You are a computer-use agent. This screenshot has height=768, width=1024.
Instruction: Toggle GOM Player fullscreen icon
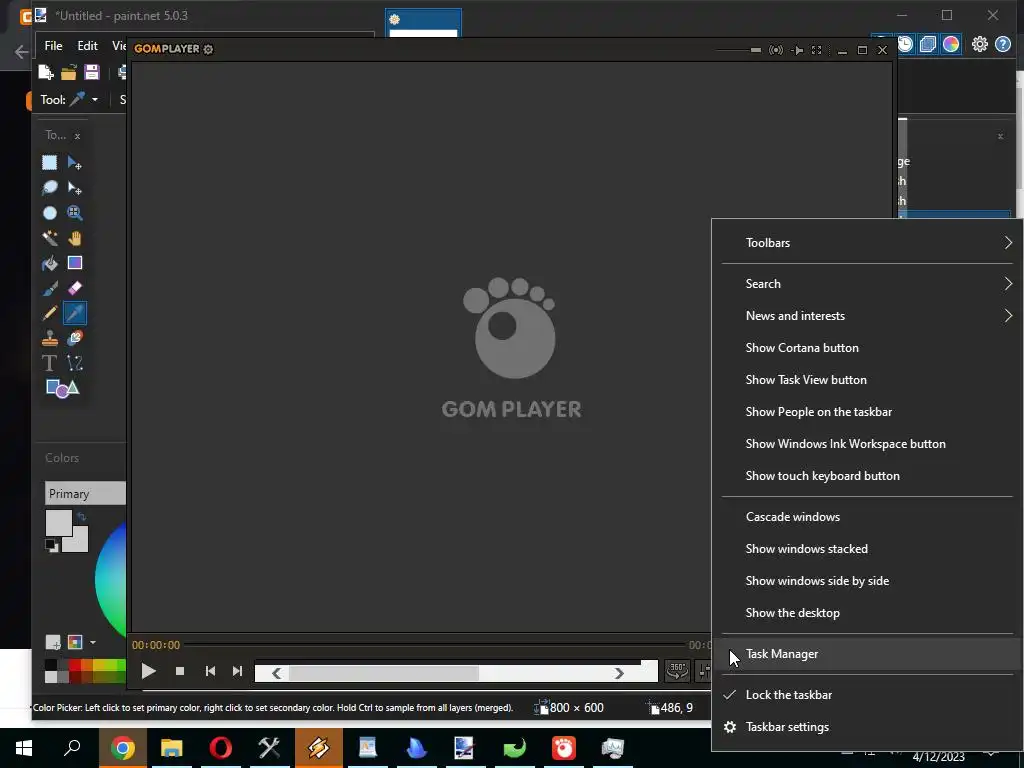(x=816, y=50)
